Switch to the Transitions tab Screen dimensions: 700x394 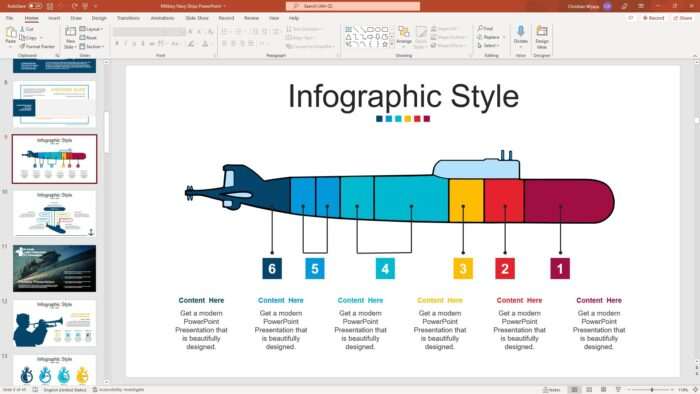(128, 18)
